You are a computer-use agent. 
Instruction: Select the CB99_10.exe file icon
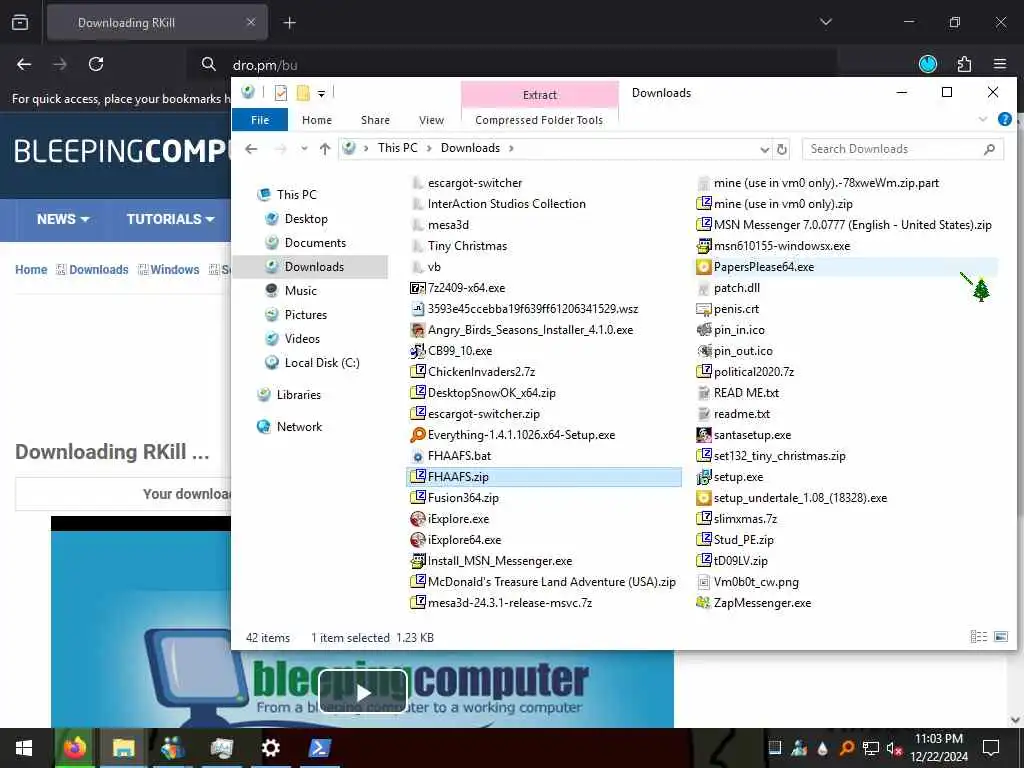[417, 351]
